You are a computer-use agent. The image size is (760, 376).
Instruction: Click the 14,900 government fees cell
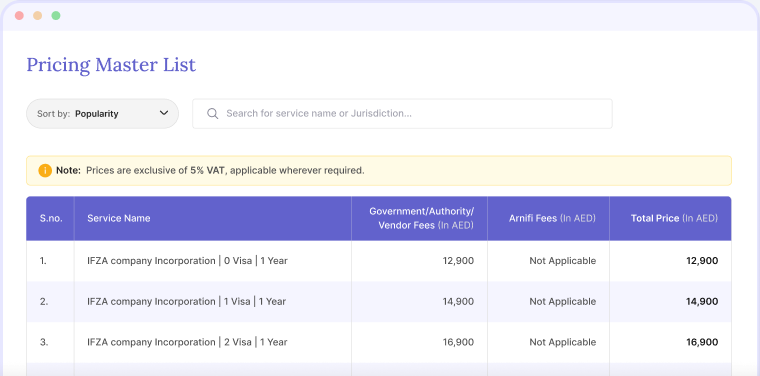pyautogui.click(x=458, y=301)
